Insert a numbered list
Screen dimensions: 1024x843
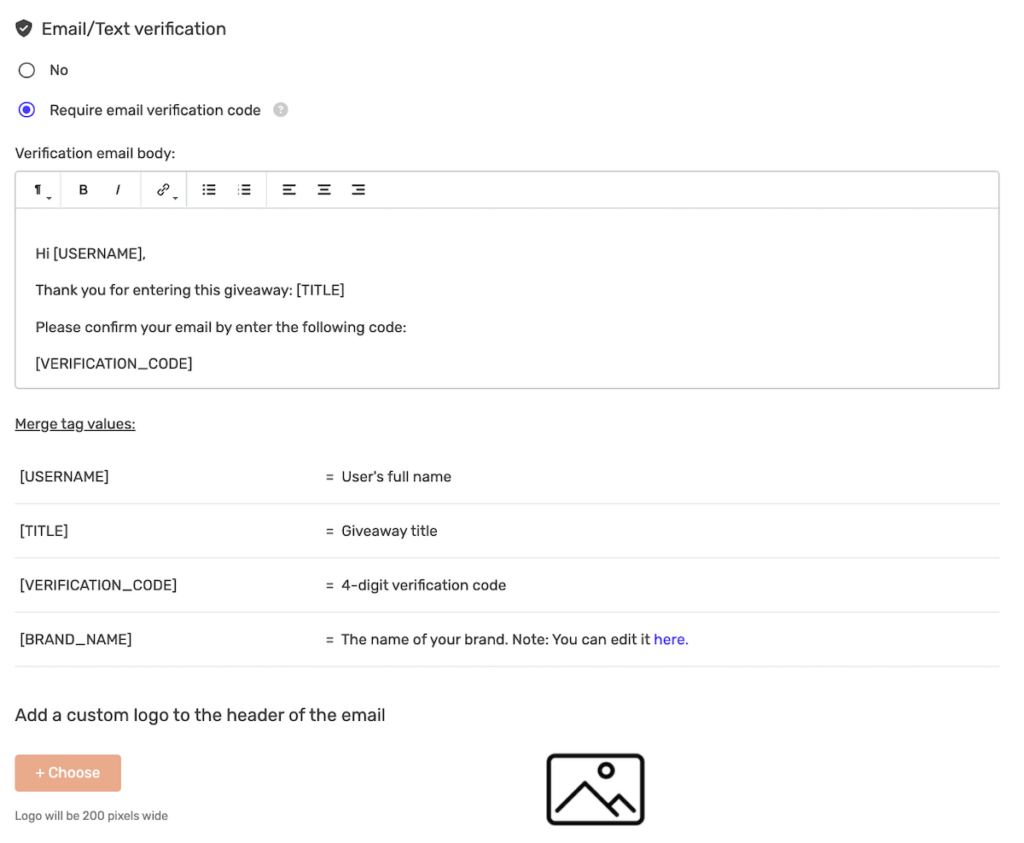(x=244, y=190)
